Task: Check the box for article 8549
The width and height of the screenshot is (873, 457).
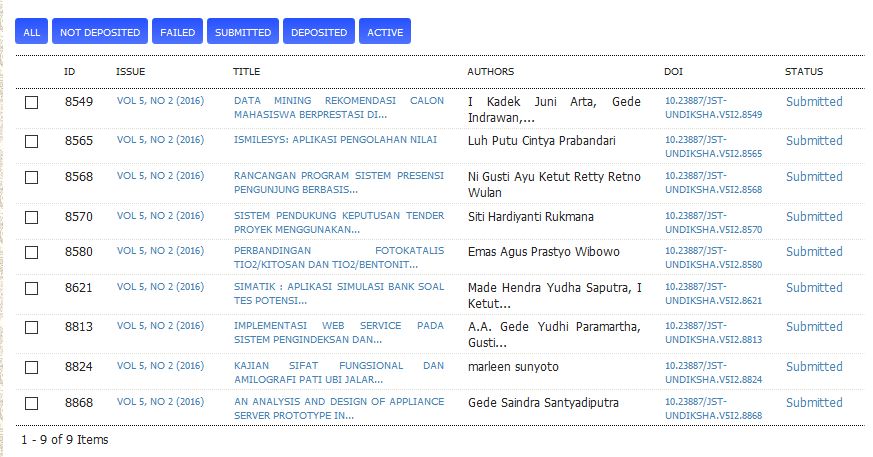Action: click(x=32, y=103)
